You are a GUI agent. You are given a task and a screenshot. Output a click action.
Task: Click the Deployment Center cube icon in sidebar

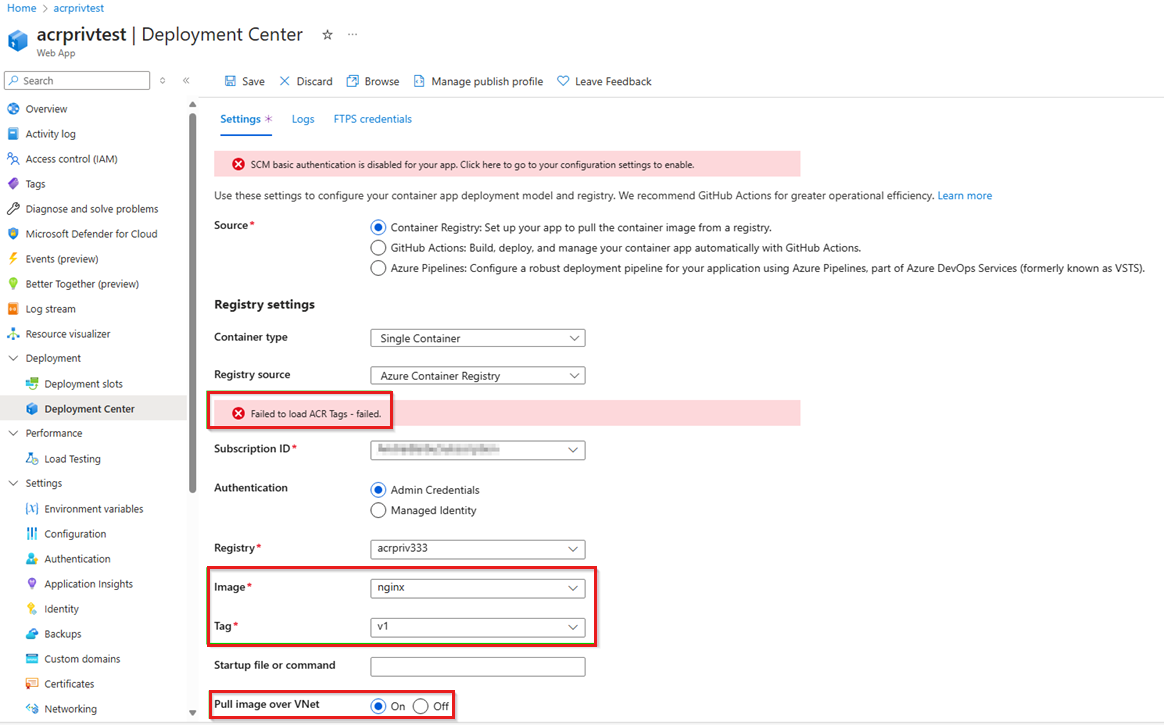pos(32,409)
